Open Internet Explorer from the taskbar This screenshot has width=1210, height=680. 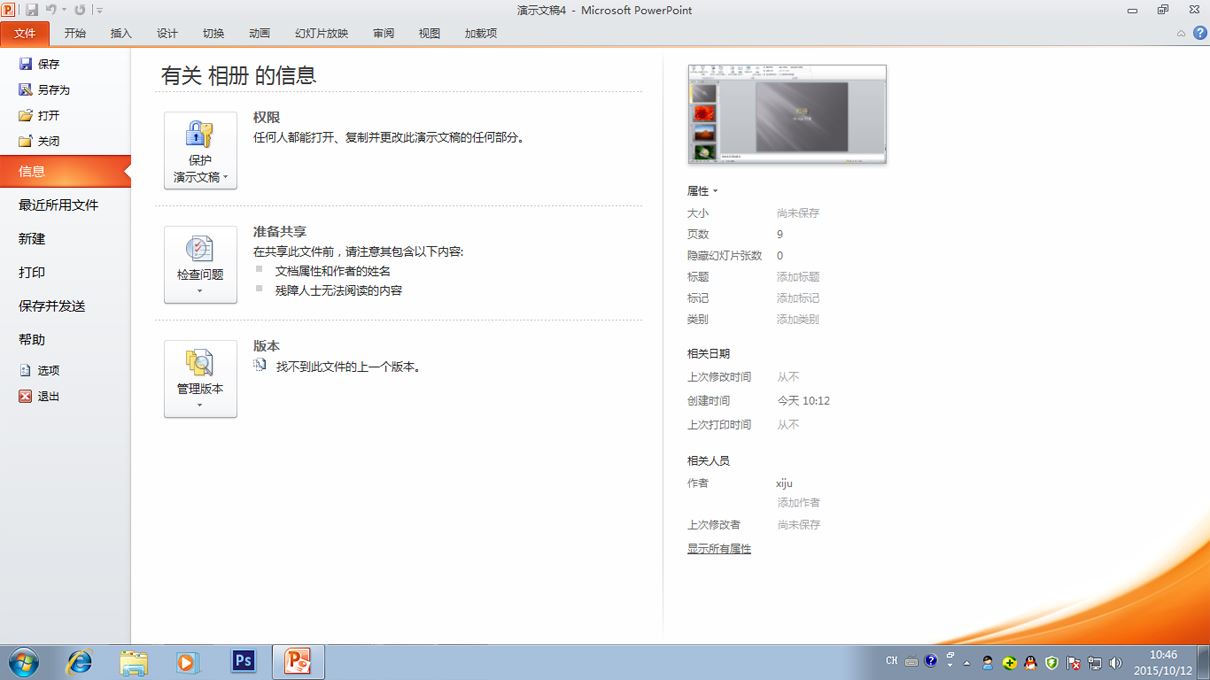coord(78,662)
